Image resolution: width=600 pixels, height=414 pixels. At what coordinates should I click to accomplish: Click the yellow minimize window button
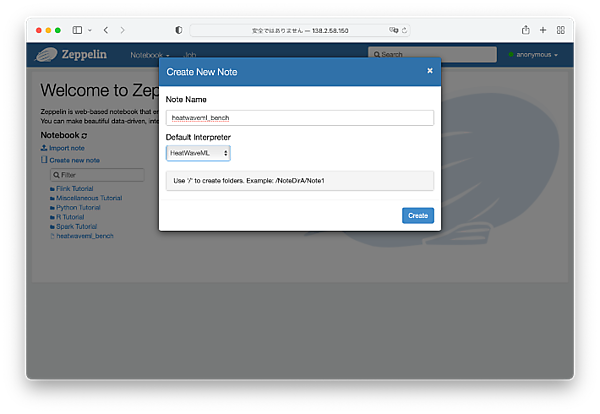pyautogui.click(x=48, y=30)
